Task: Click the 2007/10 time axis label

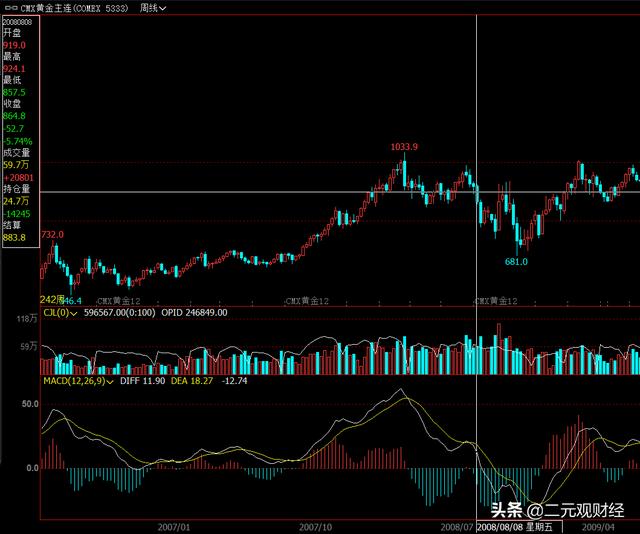Action: (316, 525)
